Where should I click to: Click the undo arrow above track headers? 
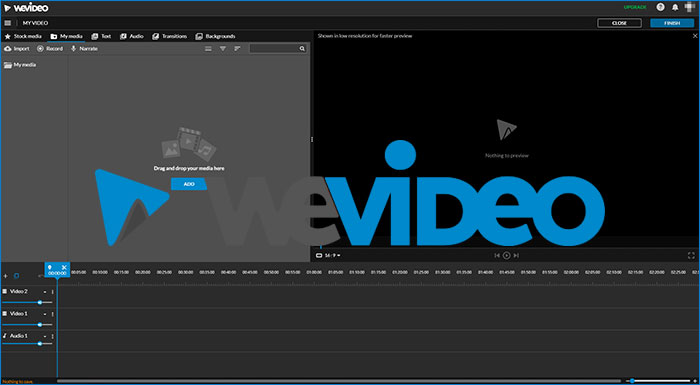coord(40,276)
